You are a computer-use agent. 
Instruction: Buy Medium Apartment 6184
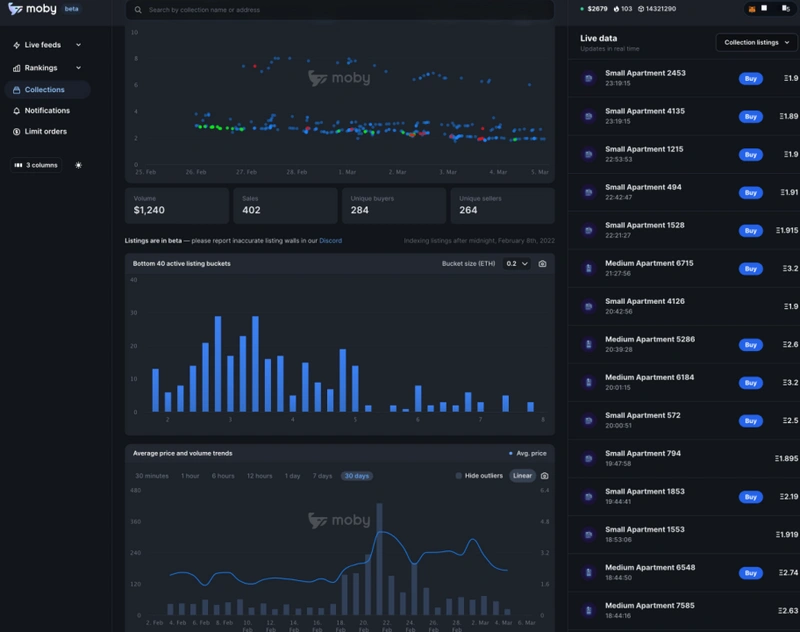point(751,383)
